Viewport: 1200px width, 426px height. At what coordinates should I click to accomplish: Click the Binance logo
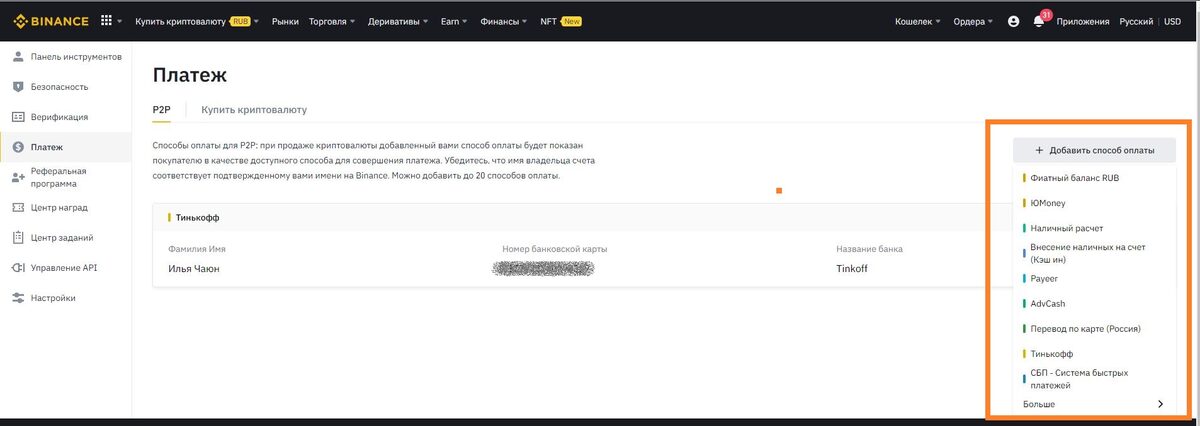point(50,21)
